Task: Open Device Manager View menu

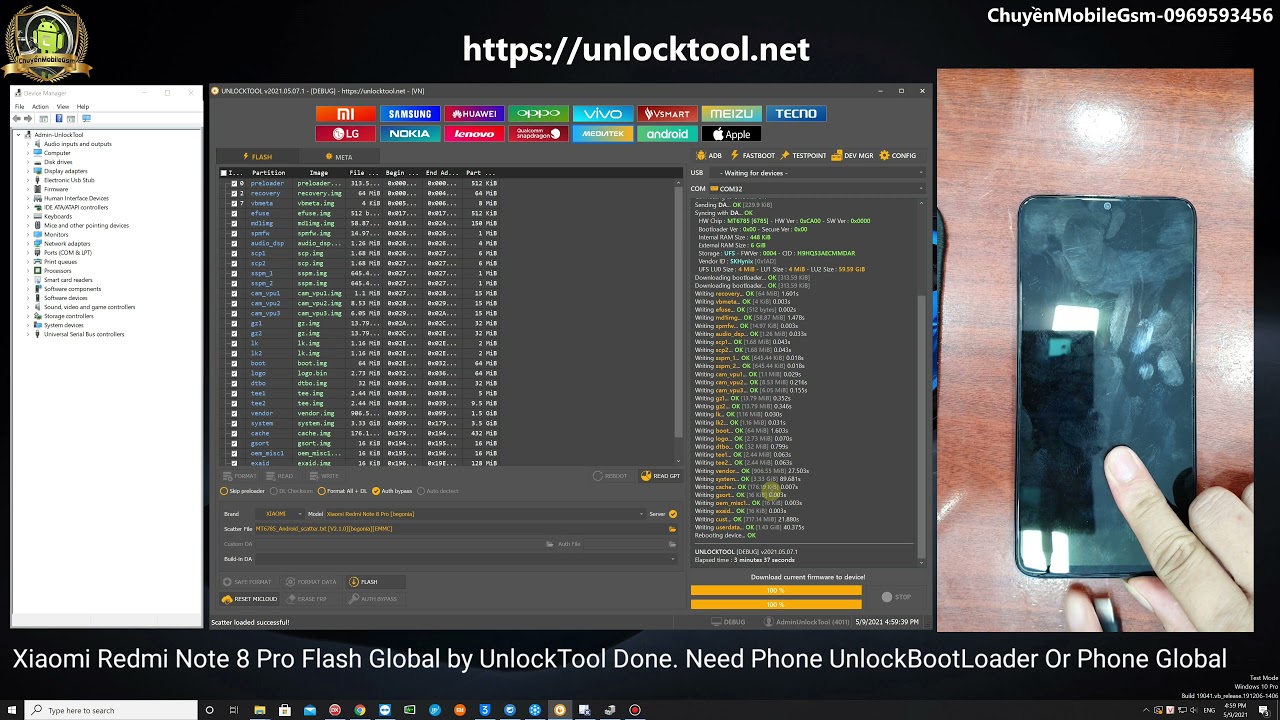Action: point(63,107)
